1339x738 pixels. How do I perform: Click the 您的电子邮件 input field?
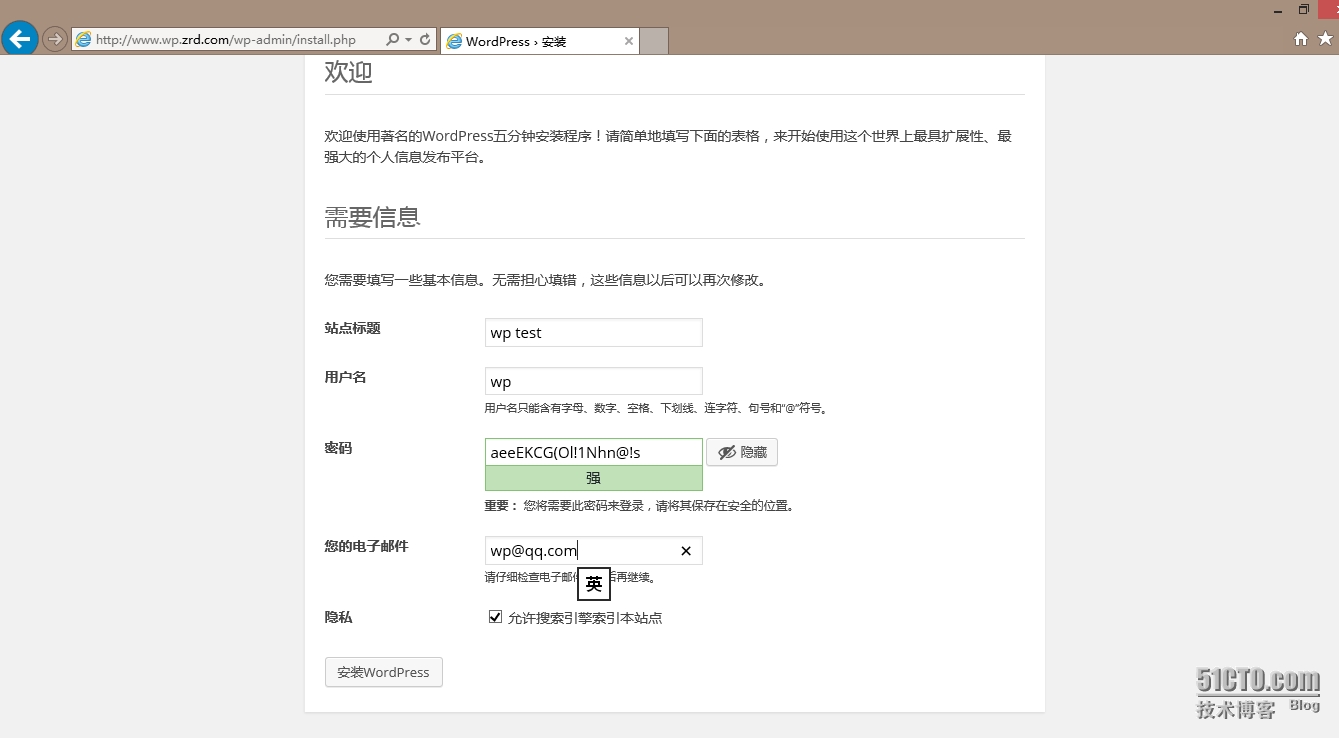(x=594, y=551)
